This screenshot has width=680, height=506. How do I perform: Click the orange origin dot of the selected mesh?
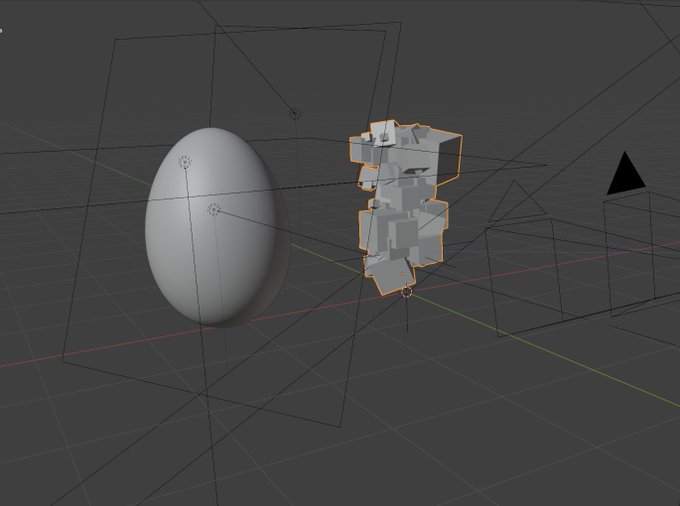pos(401,274)
